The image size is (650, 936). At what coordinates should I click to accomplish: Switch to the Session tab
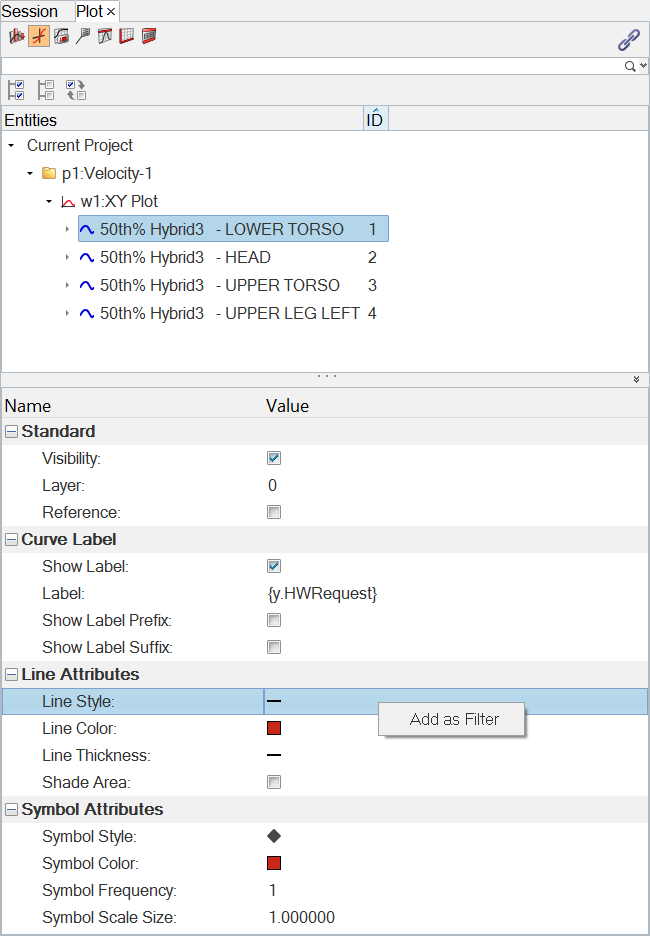[x=30, y=11]
